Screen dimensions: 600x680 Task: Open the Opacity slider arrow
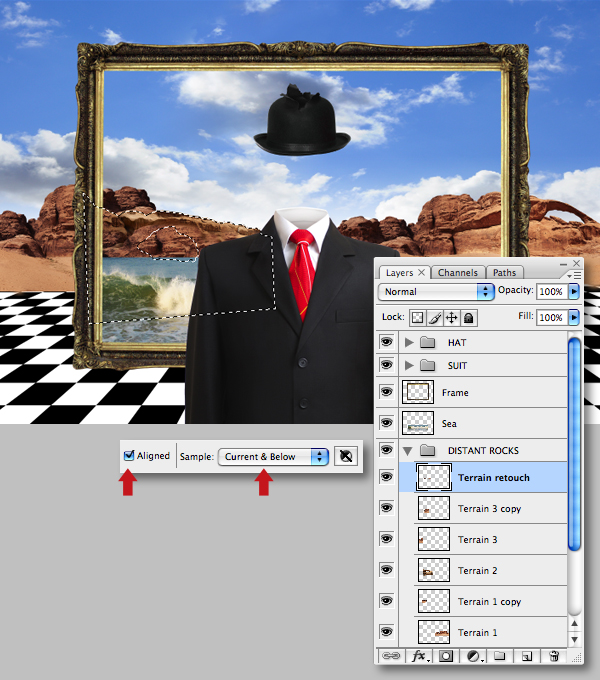pyautogui.click(x=574, y=291)
